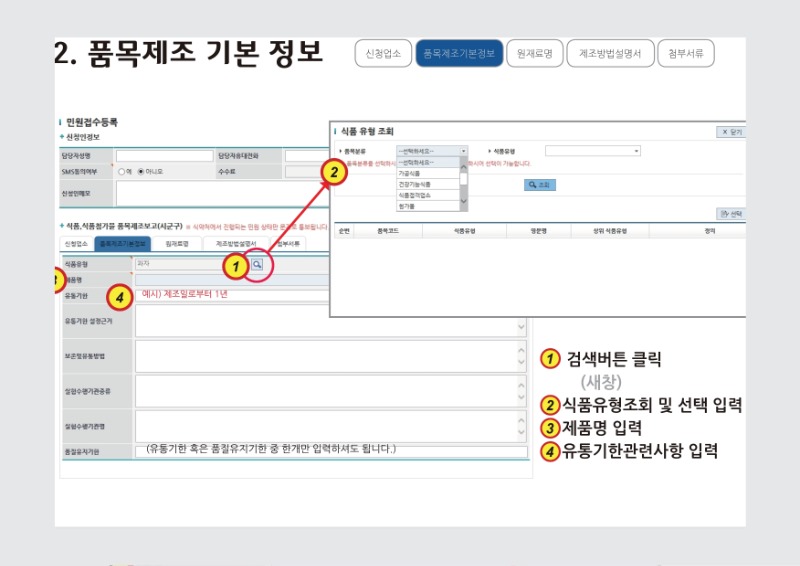Viewport: 800px width, 566px height.
Task: Choose 건강기능식품 from the dropdown list
Action: pos(415,185)
